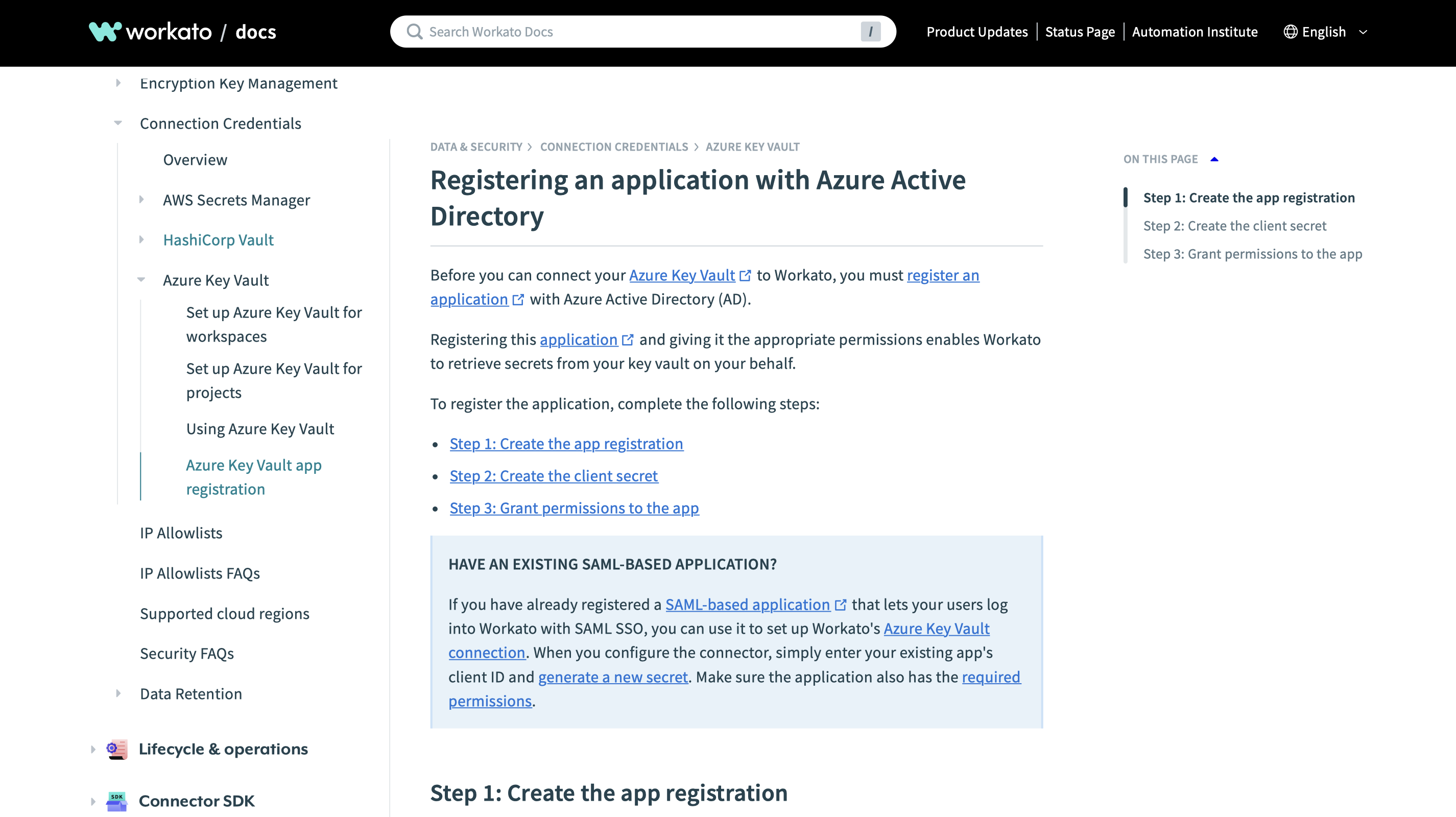Expand the HashiCorp Vault section arrow
The width and height of the screenshot is (1456, 817).
point(141,239)
